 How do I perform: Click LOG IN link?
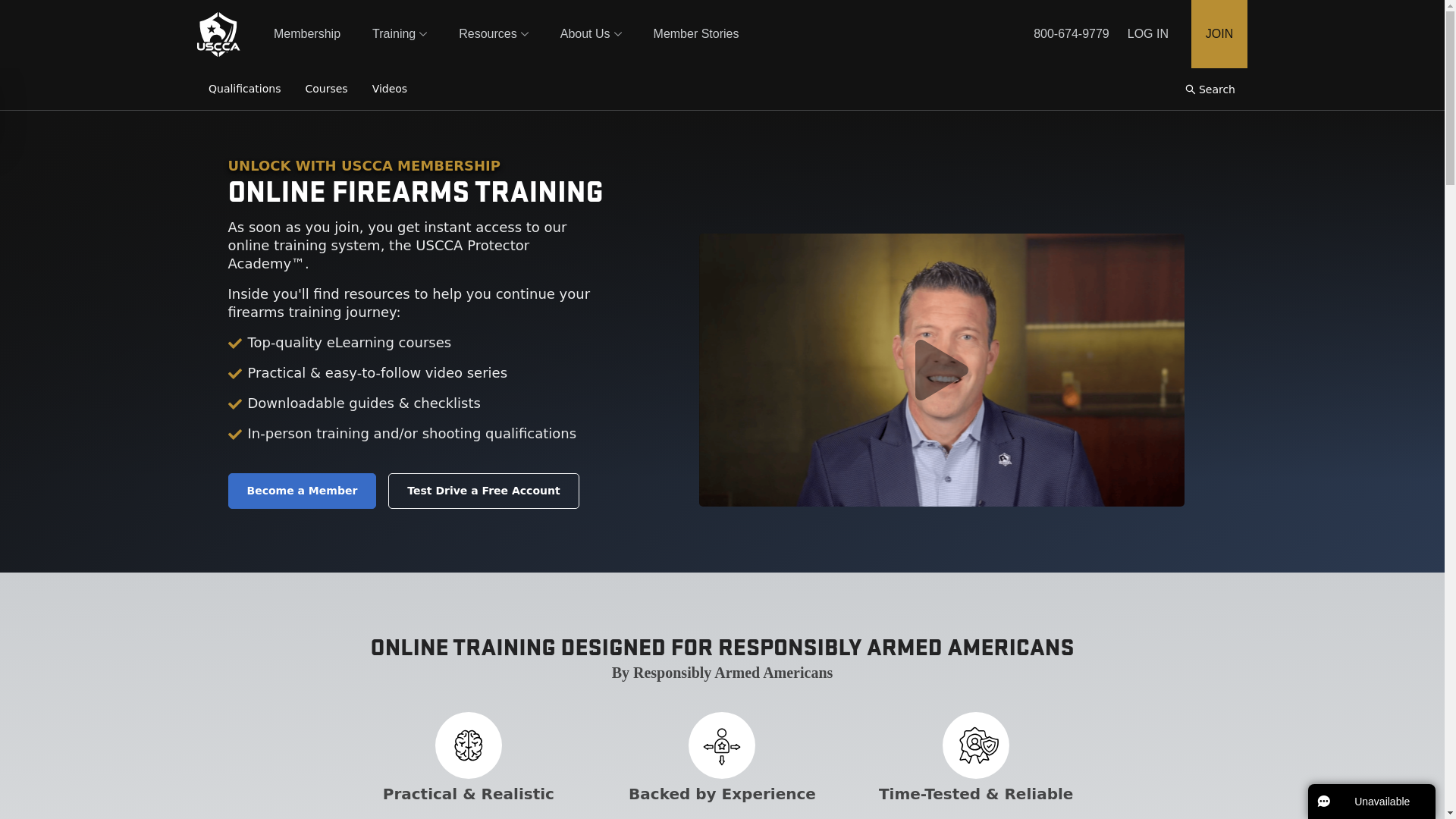(x=1147, y=34)
